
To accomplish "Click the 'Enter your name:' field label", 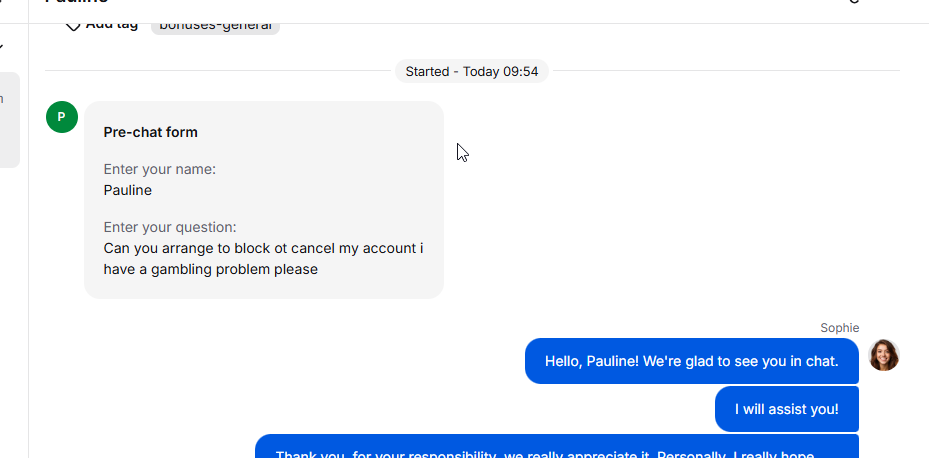I will coord(159,169).
